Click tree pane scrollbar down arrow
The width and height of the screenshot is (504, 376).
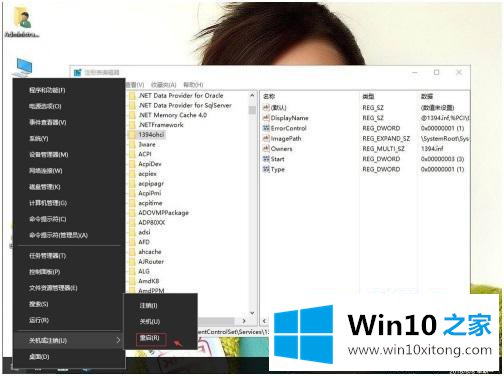click(x=252, y=313)
